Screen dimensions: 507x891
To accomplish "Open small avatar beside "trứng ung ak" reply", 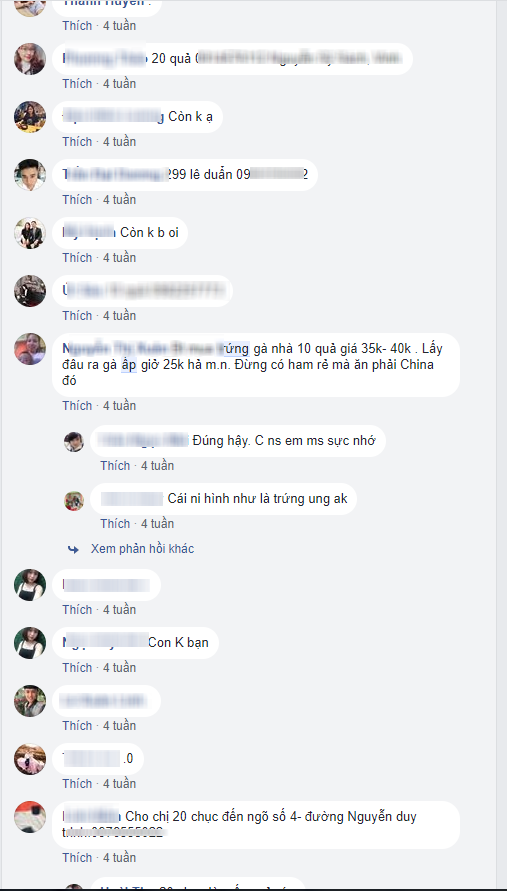I will tap(74, 501).
